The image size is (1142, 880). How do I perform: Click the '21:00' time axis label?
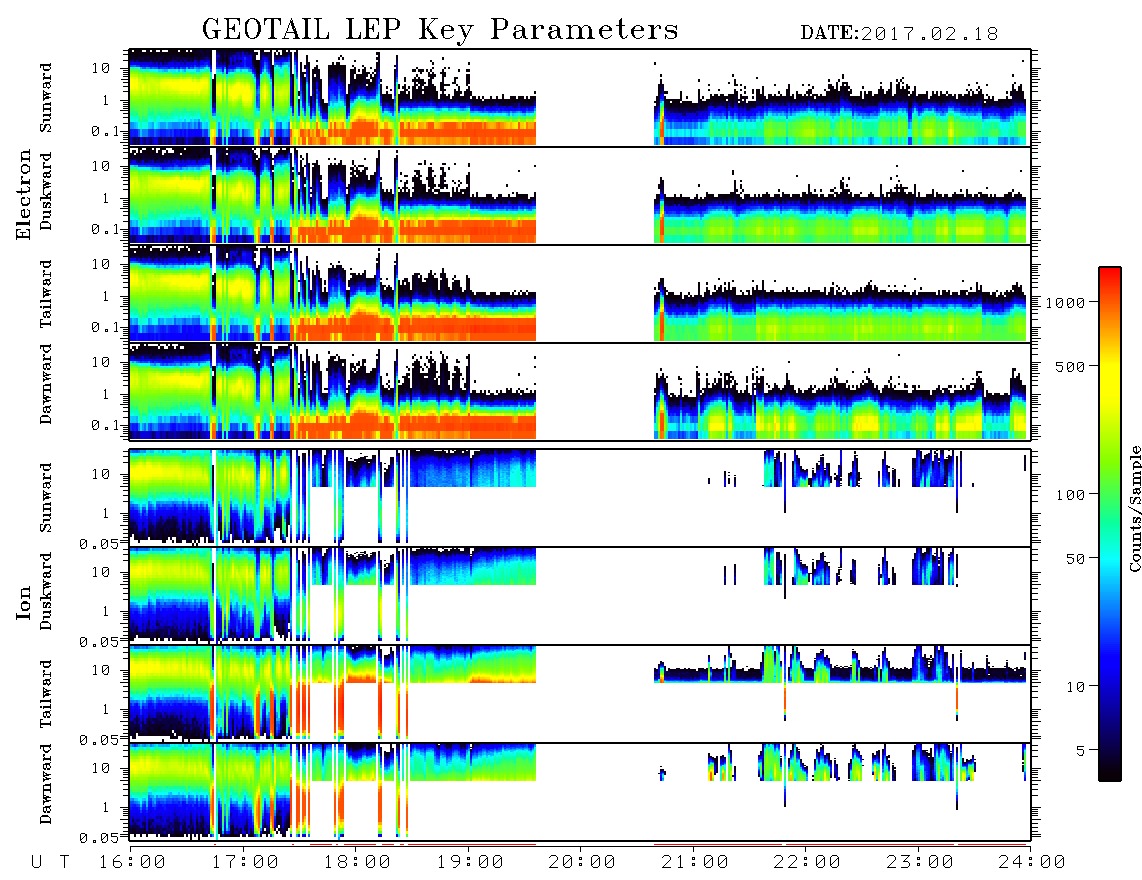[696, 863]
